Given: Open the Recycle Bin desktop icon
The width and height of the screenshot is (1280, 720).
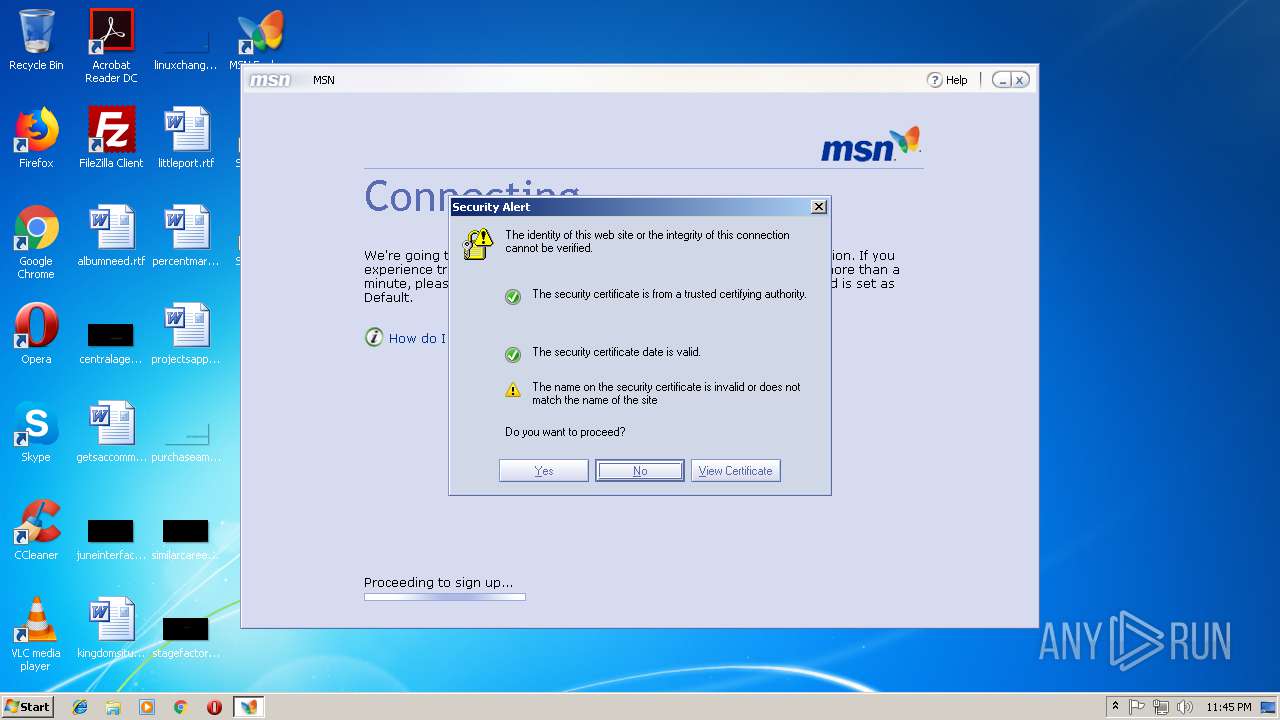Looking at the screenshot, I should tap(36, 40).
